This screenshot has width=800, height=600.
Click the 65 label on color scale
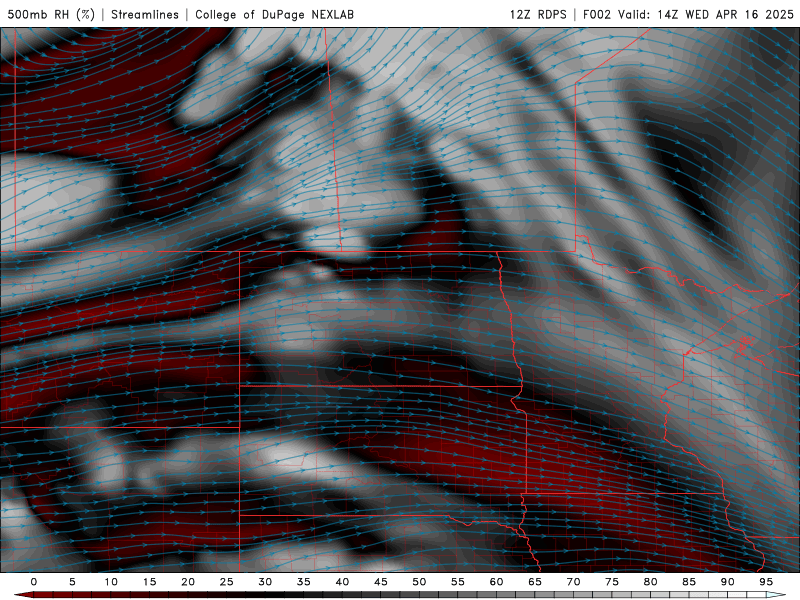535,582
